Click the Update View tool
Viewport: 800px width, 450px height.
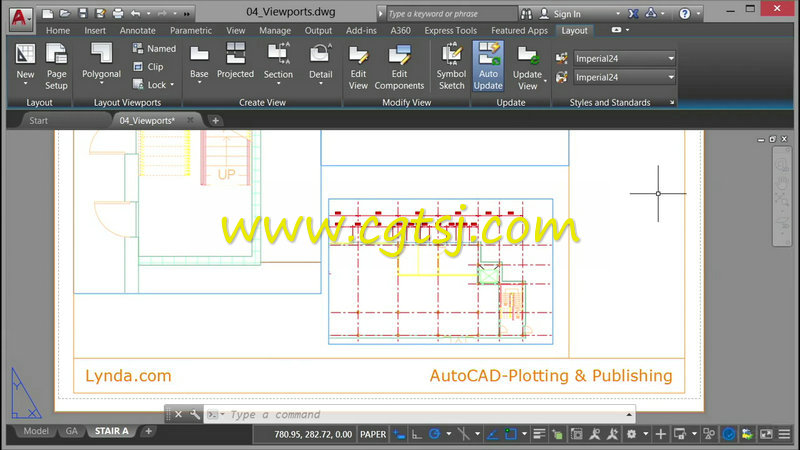(x=528, y=67)
